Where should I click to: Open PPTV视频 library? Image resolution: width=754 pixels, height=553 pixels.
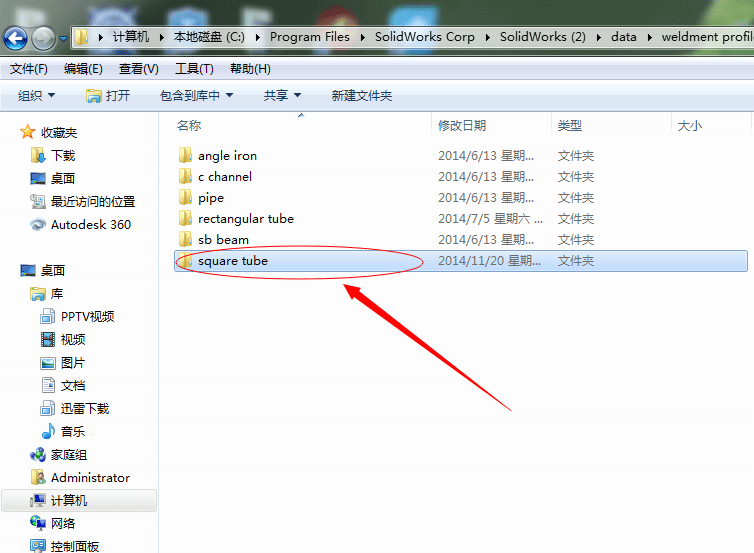(77, 316)
